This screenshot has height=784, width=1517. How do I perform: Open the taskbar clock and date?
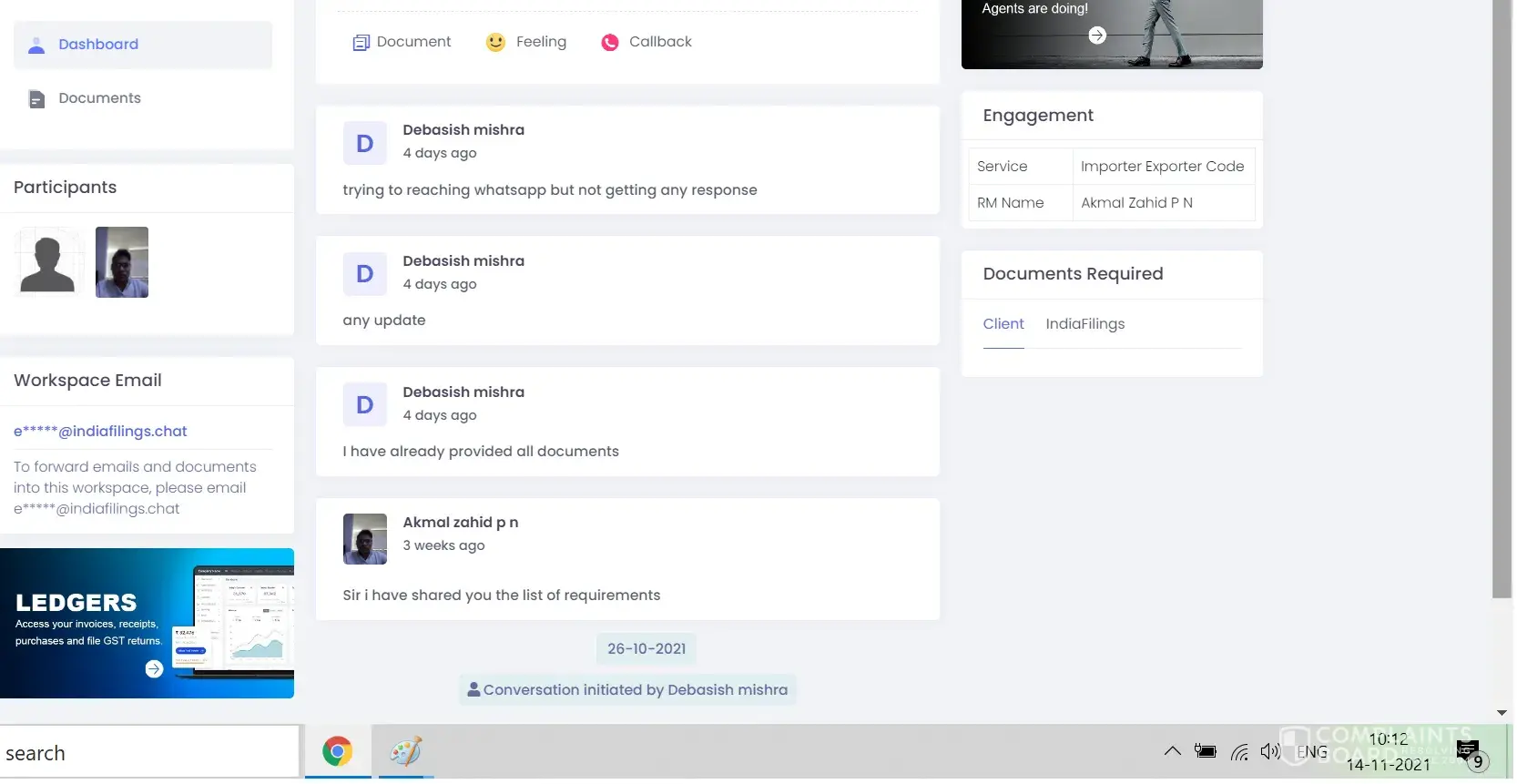coord(1389,752)
